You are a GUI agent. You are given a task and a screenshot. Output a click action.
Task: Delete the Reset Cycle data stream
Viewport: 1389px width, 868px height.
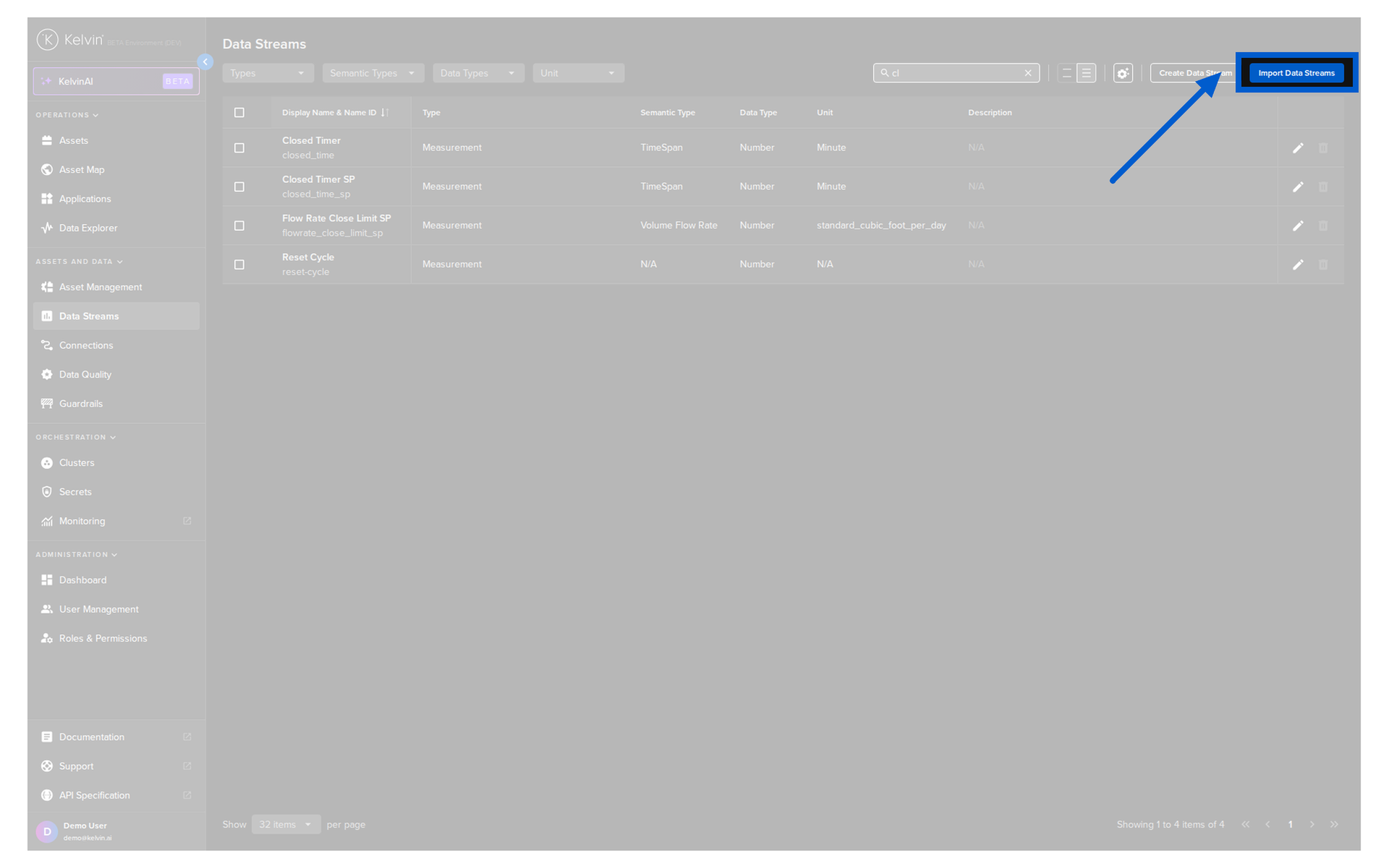tap(1322, 265)
